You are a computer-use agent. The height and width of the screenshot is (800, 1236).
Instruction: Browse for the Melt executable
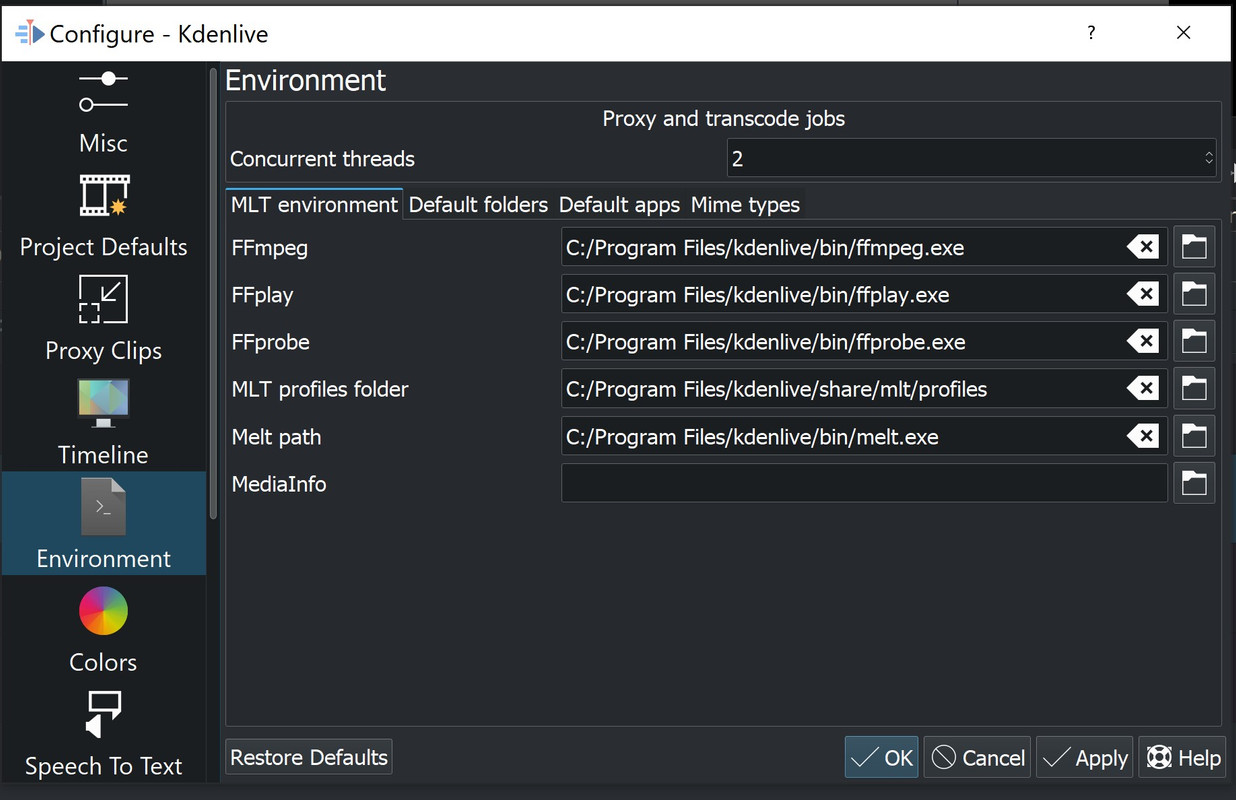pyautogui.click(x=1194, y=436)
